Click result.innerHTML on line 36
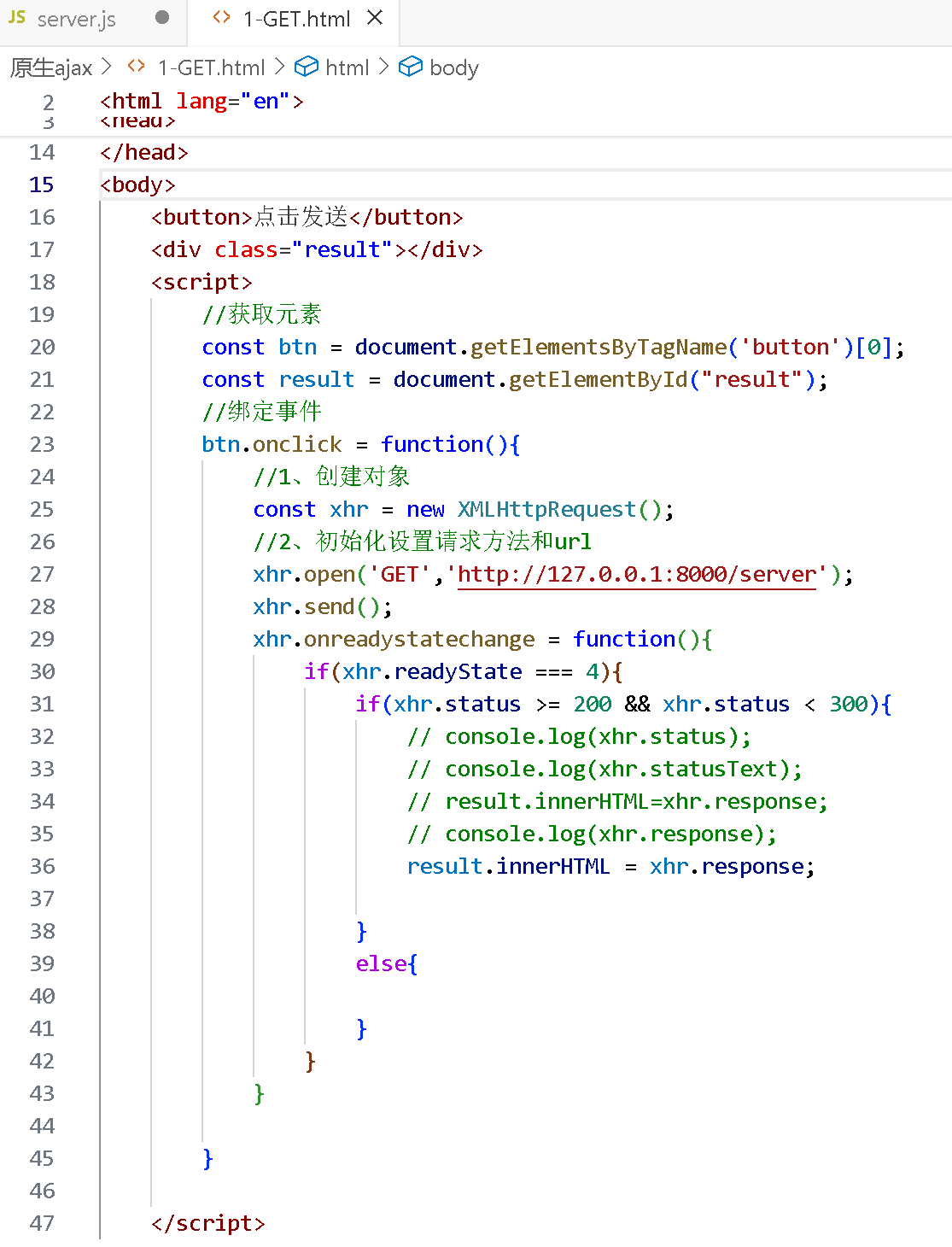The image size is (952, 1247). pyautogui.click(x=509, y=866)
